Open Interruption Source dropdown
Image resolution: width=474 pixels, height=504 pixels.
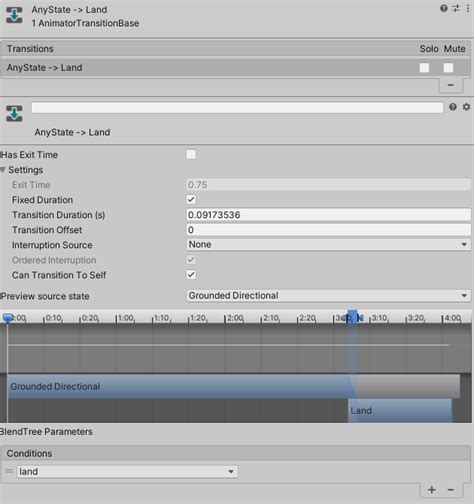point(328,245)
